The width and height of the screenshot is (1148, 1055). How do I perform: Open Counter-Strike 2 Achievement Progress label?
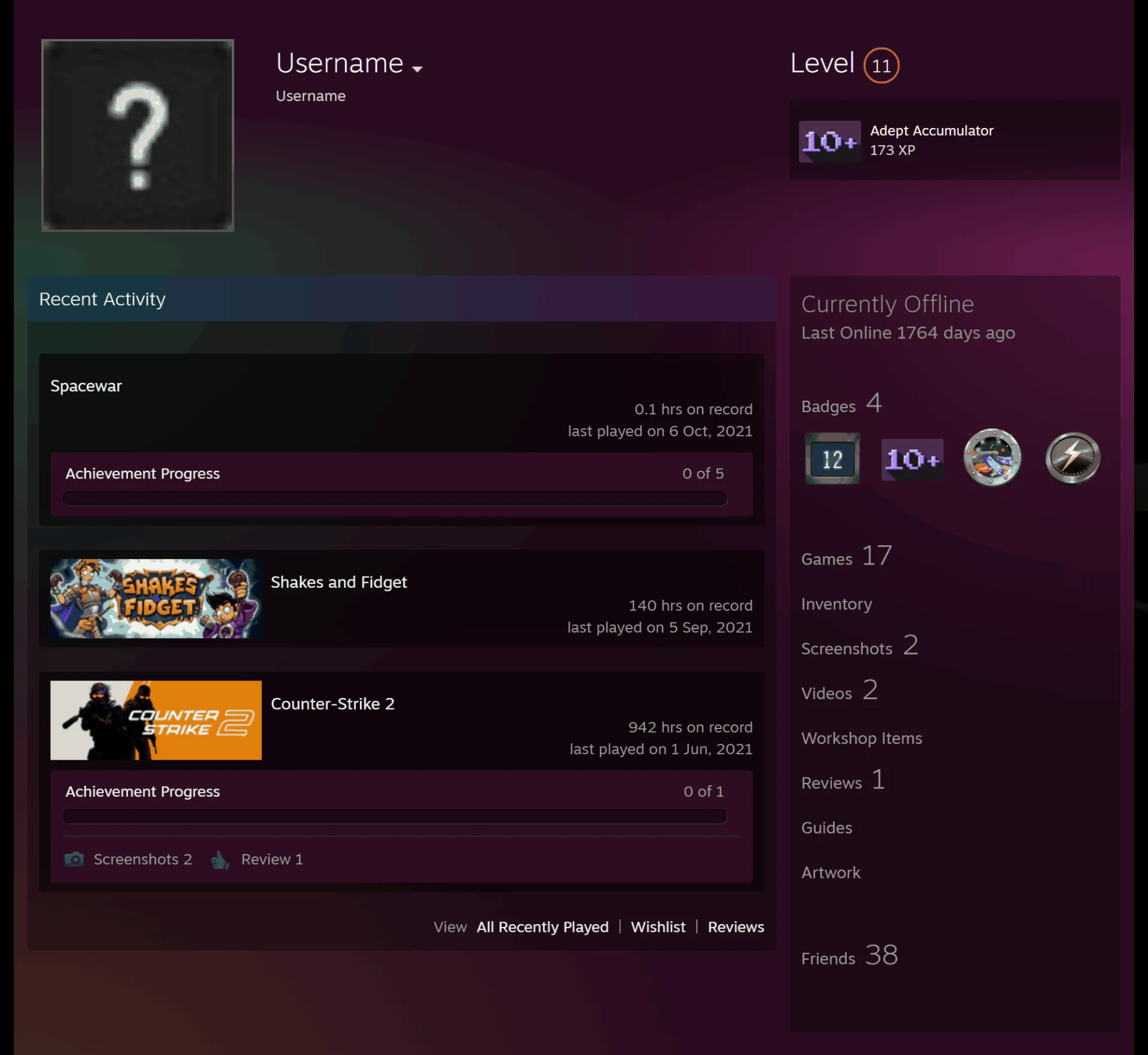[x=142, y=791]
